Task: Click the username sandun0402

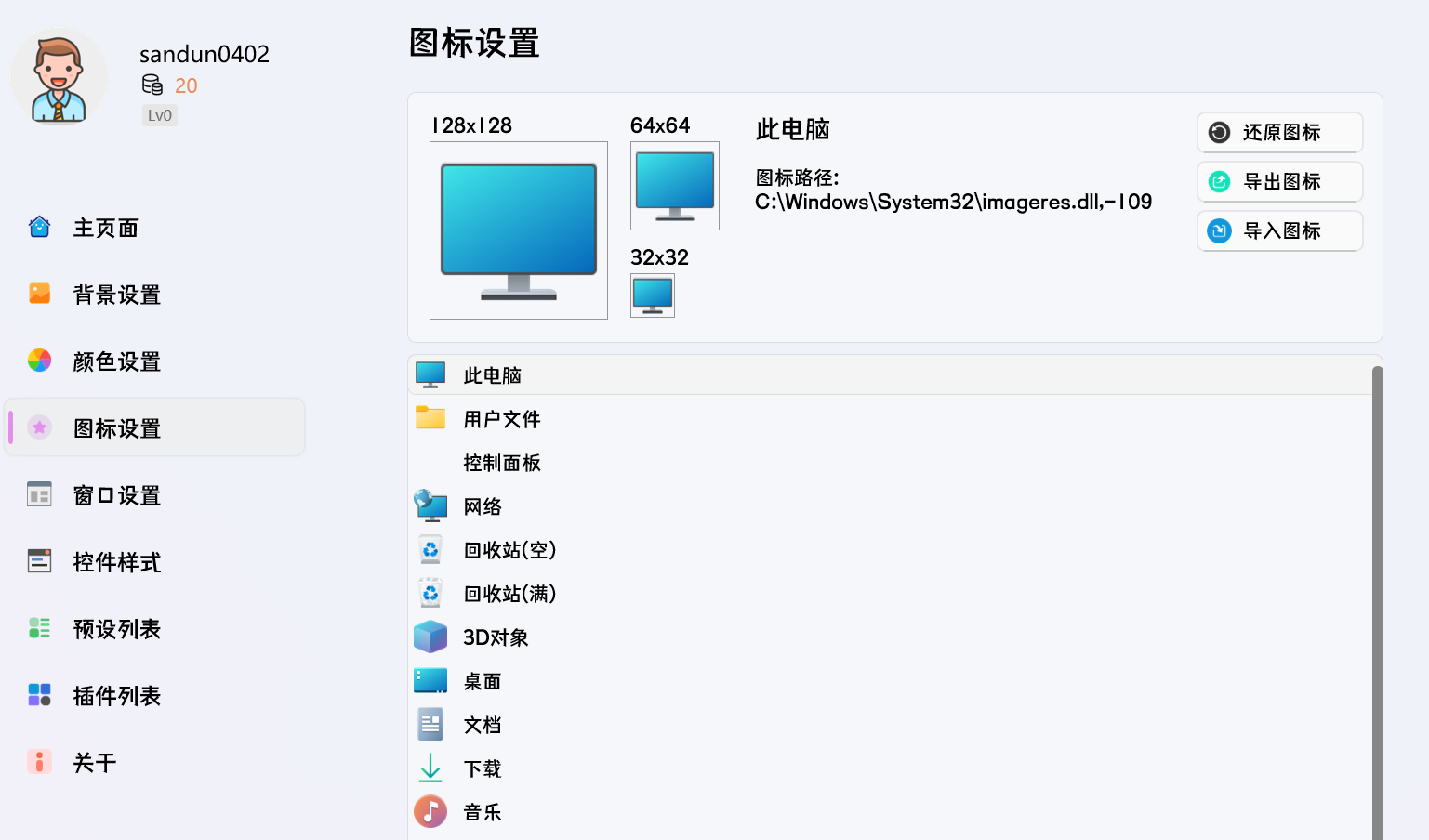Action: pyautogui.click(x=205, y=54)
